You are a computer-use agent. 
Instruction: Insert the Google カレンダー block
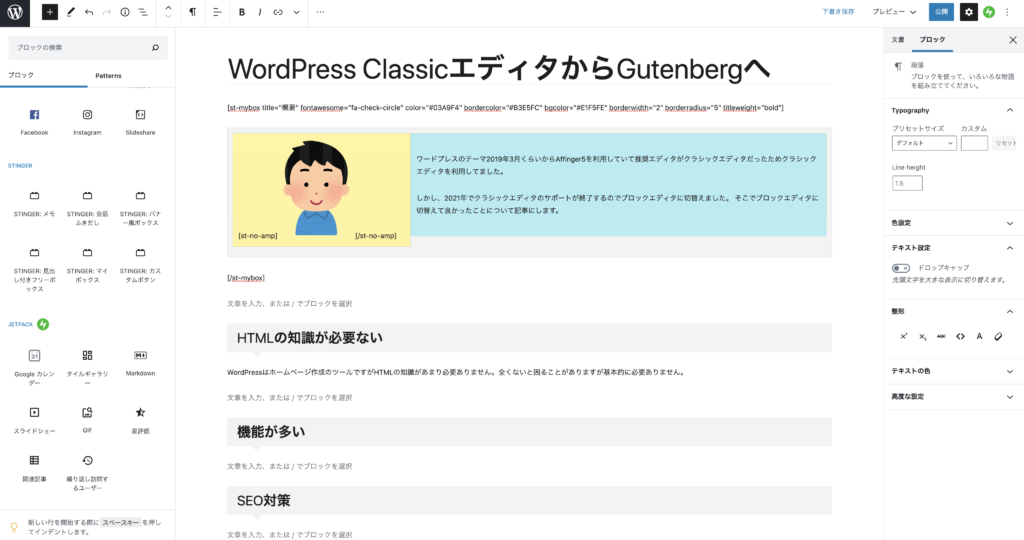pyautogui.click(x=34, y=367)
